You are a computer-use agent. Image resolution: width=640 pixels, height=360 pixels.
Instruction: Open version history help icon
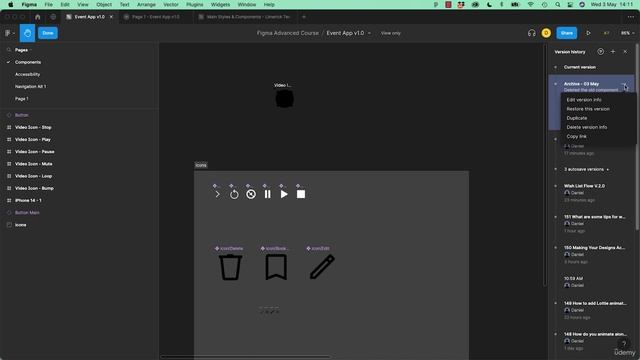[x=600, y=52]
